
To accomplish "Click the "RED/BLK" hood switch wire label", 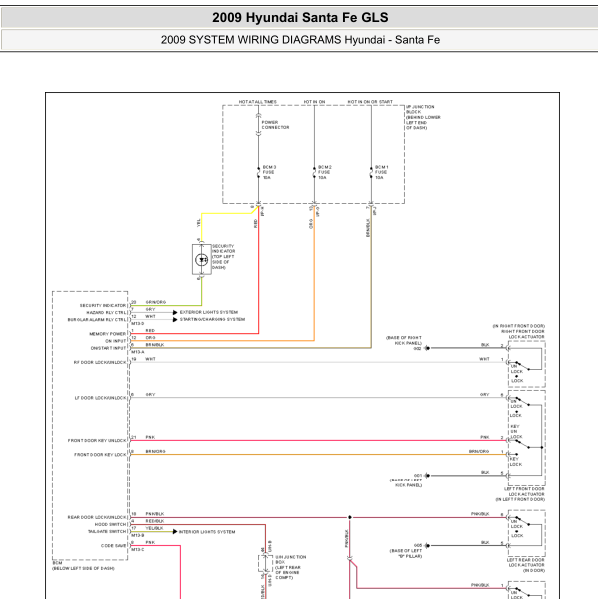I will pos(155,521).
